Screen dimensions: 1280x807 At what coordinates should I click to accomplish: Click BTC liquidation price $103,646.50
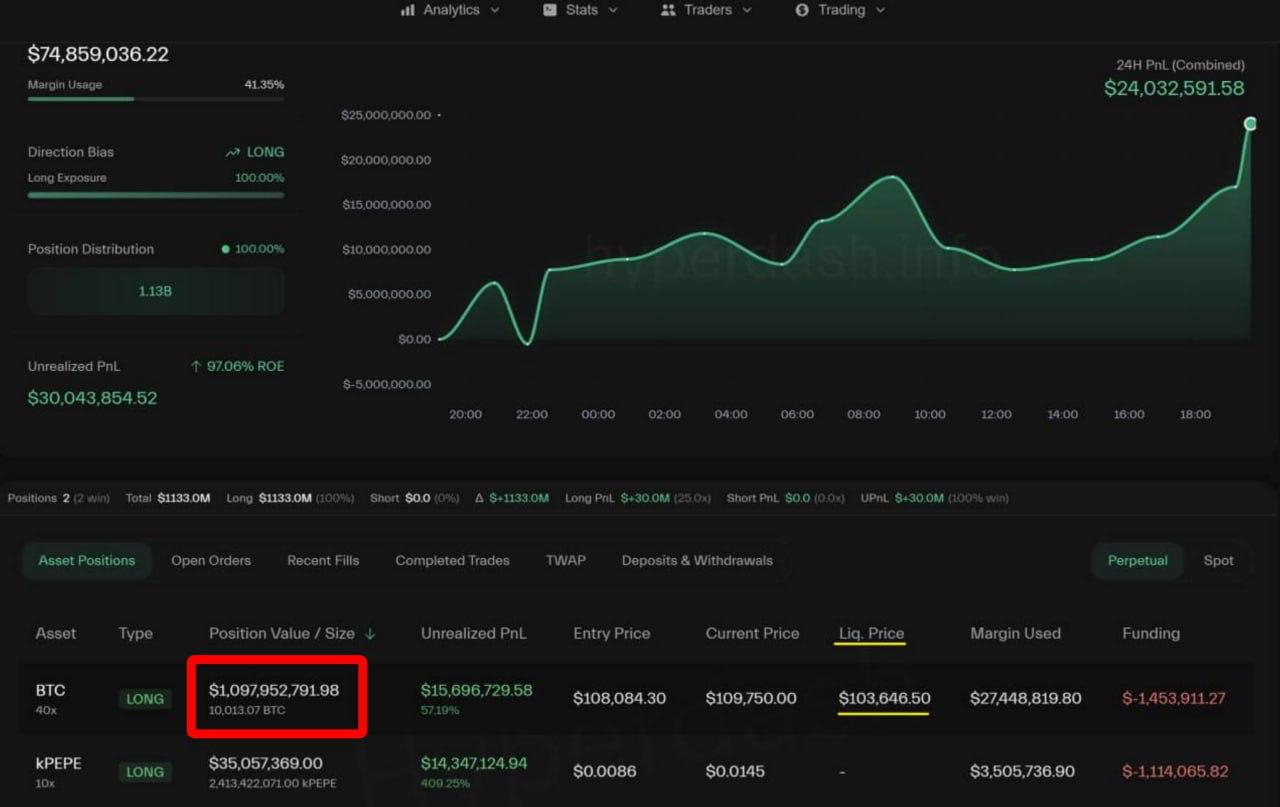point(885,699)
